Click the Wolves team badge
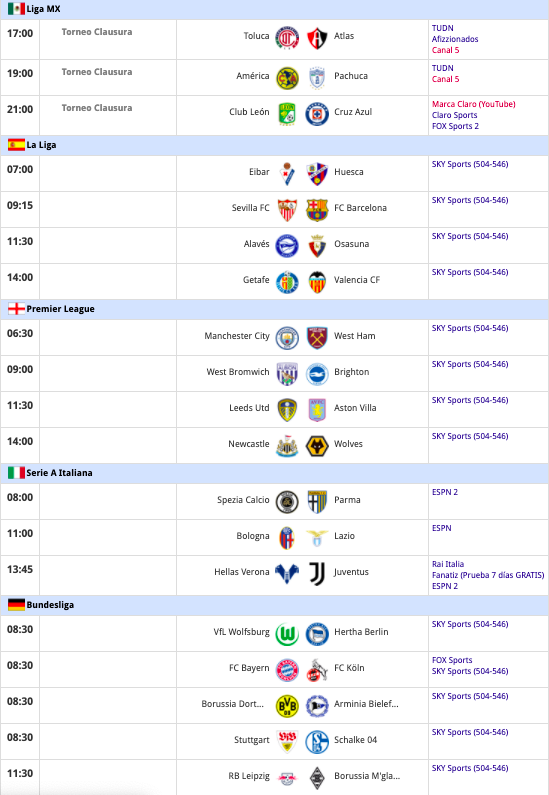This screenshot has height=795, width=549. click(317, 446)
